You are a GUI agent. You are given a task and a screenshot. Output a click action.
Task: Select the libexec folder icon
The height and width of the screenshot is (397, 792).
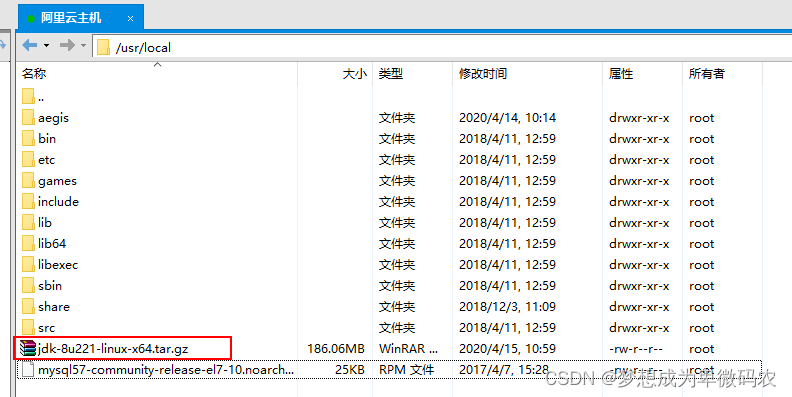click(28, 265)
